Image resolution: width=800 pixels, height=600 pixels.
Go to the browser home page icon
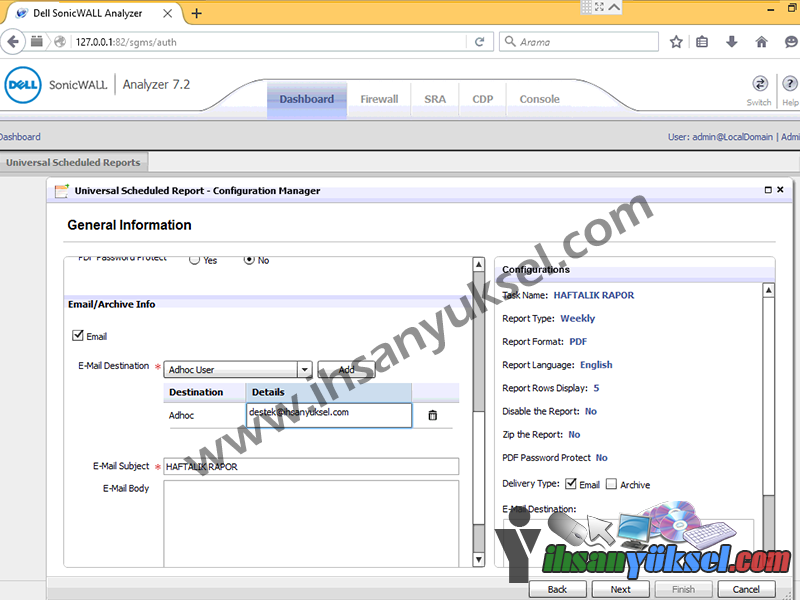(761, 42)
